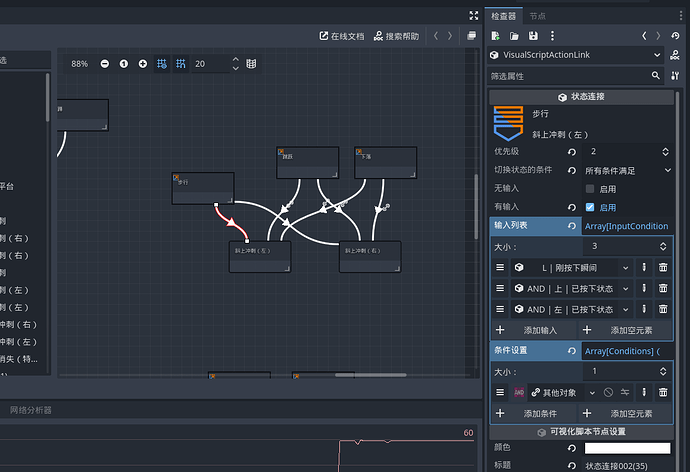Screen dimensions: 690x472
Task: Open dropdown for AND 上 已按下状态 entry
Action: (x=625, y=289)
